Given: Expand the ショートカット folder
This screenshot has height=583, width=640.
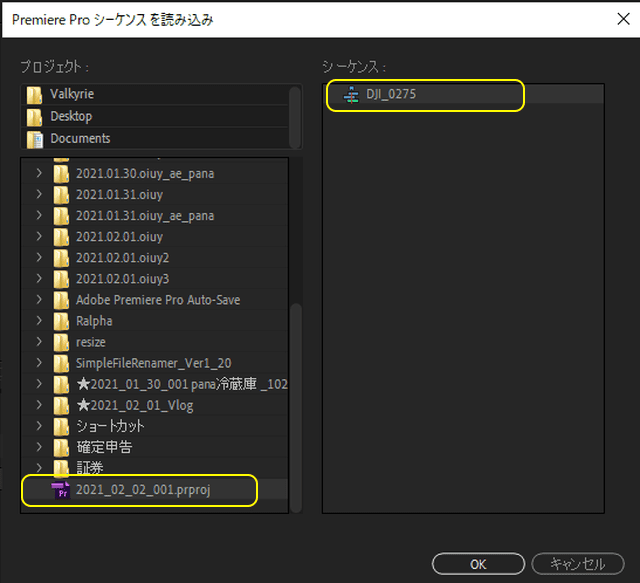Looking at the screenshot, I should (39, 426).
